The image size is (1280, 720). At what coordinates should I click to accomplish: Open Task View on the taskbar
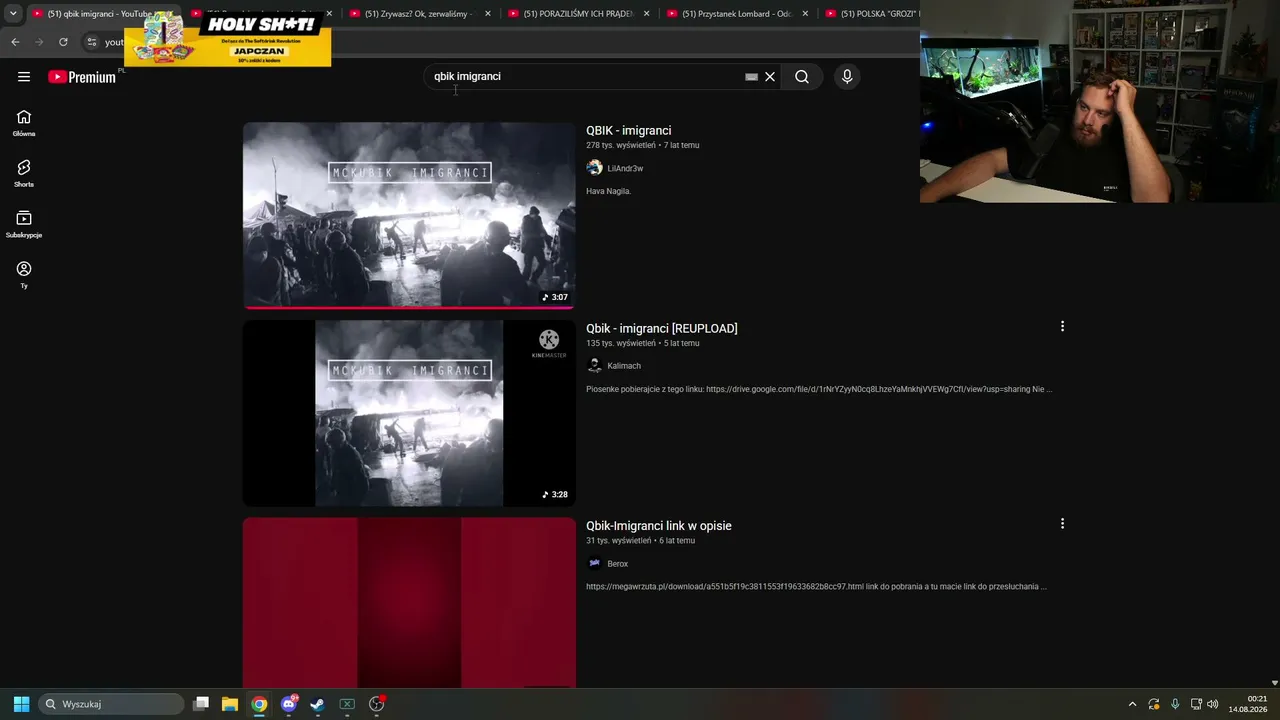pyautogui.click(x=201, y=704)
